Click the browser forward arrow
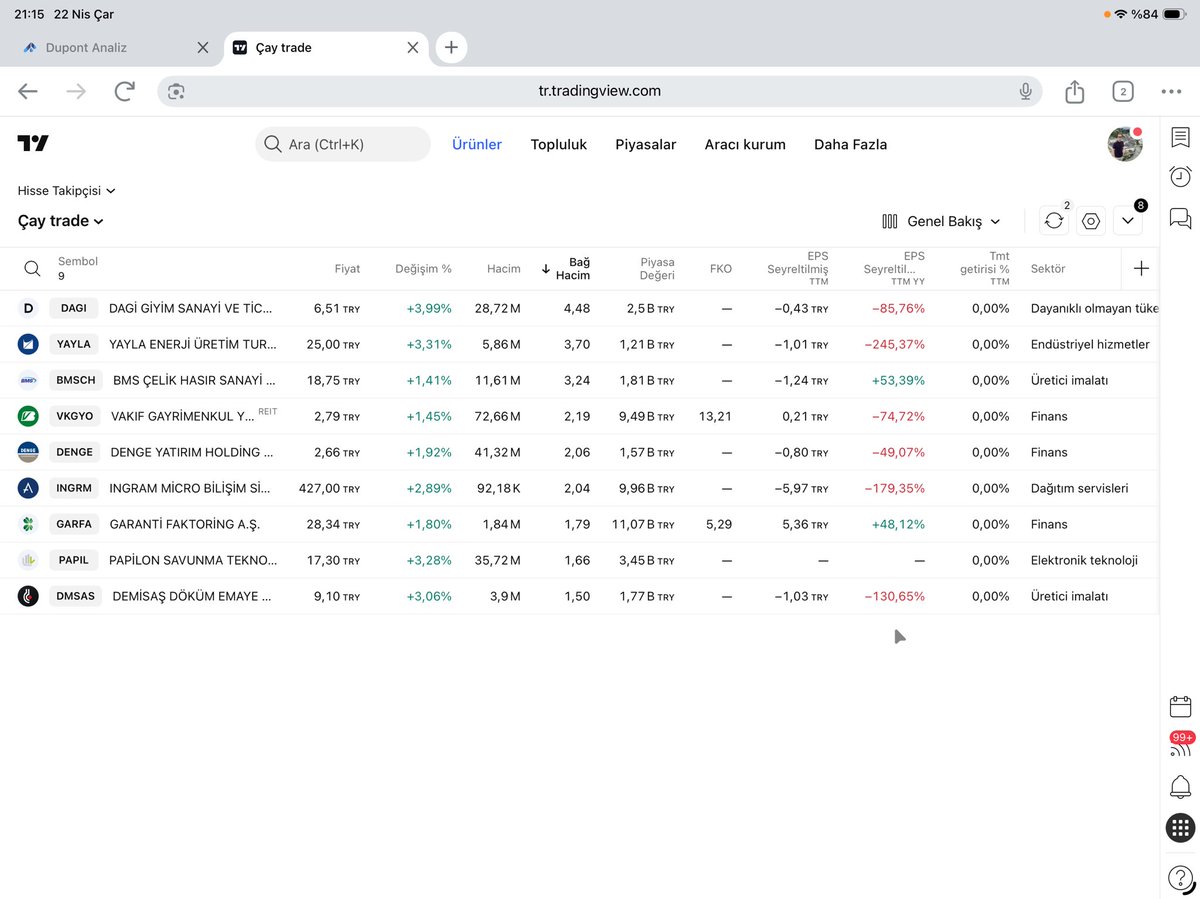 tap(76, 91)
